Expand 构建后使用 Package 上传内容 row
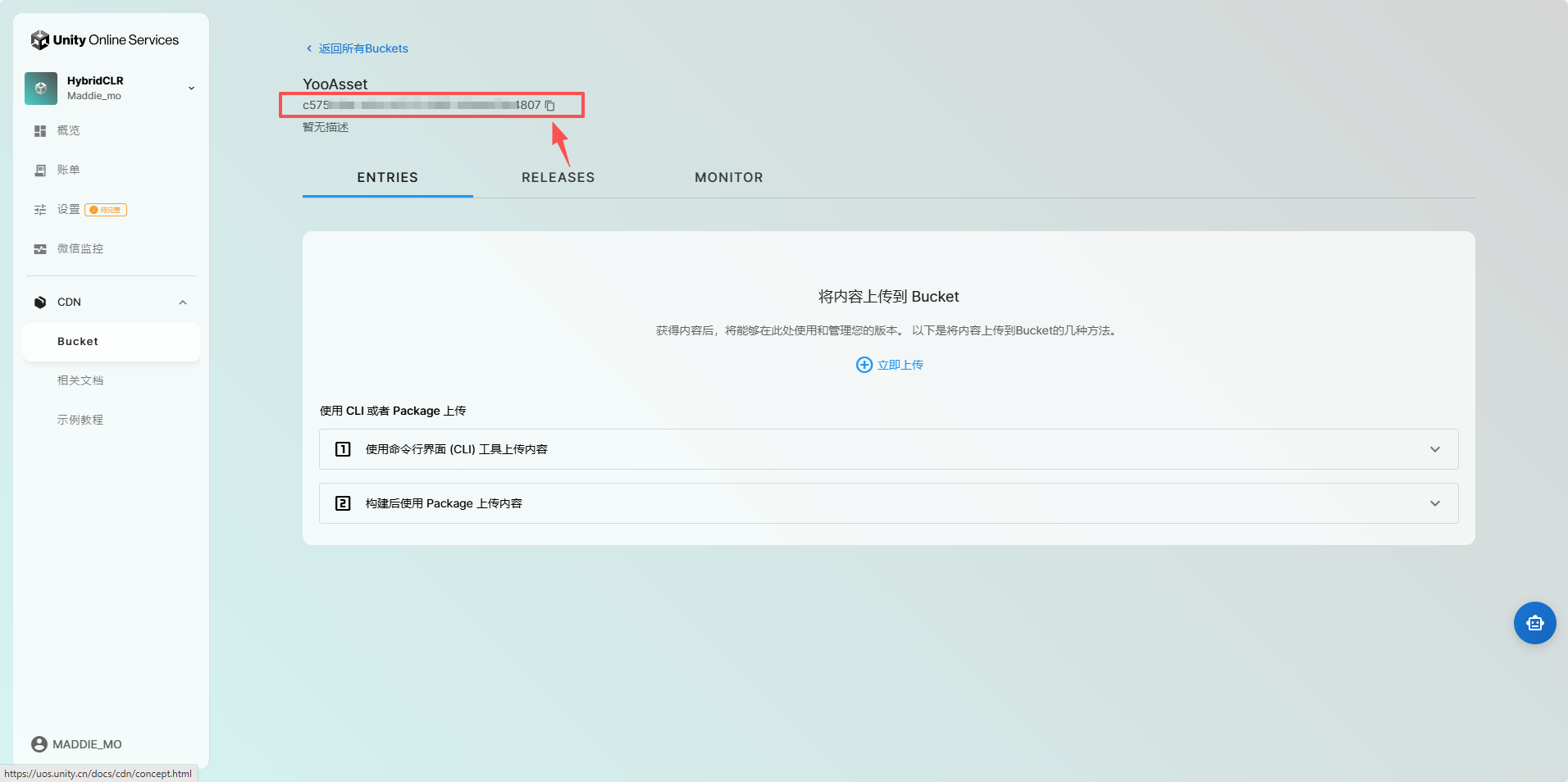1568x782 pixels. 889,503
